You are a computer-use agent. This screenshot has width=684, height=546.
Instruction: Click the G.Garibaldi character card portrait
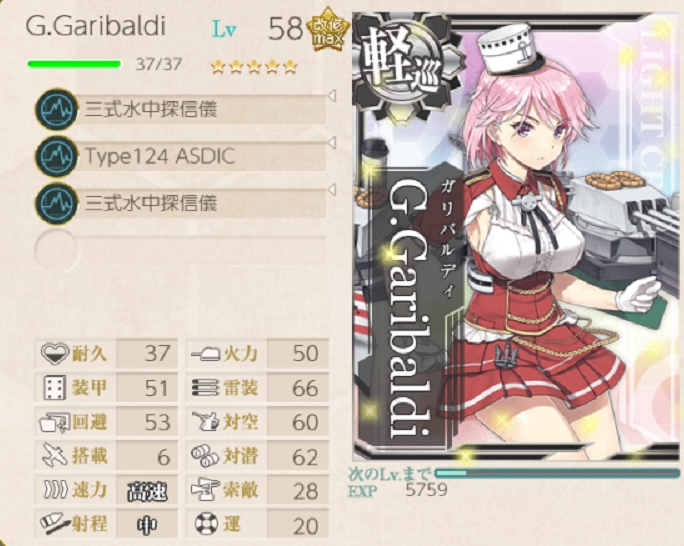click(517, 236)
